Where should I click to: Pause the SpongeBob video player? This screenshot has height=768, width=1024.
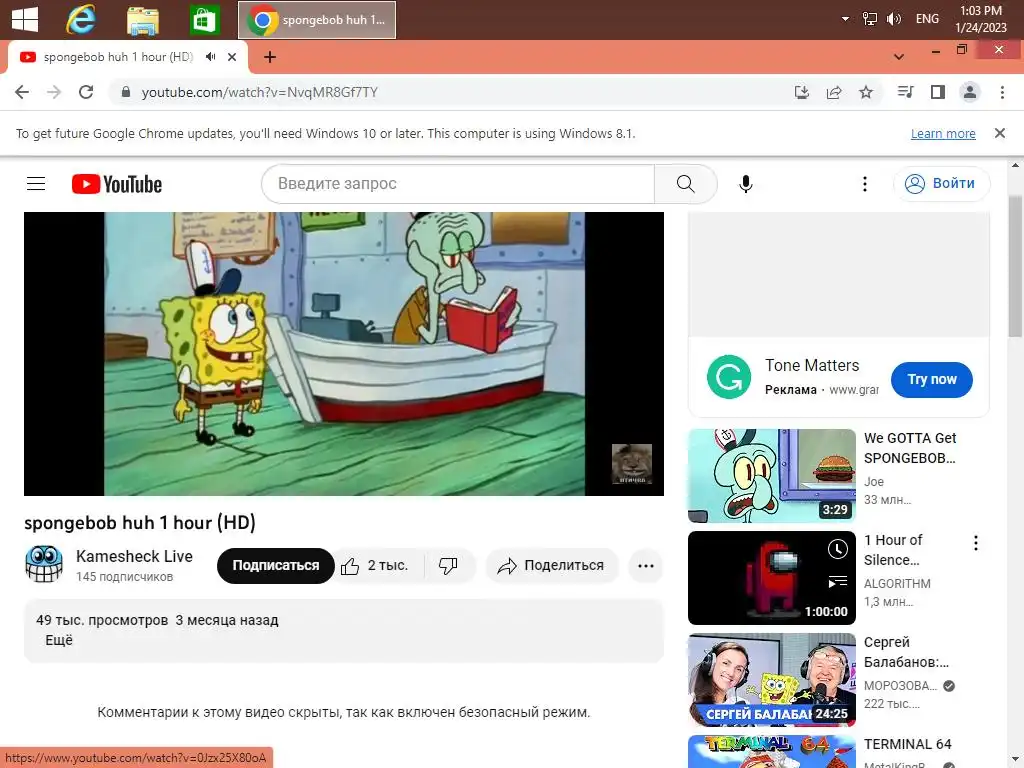[344, 353]
